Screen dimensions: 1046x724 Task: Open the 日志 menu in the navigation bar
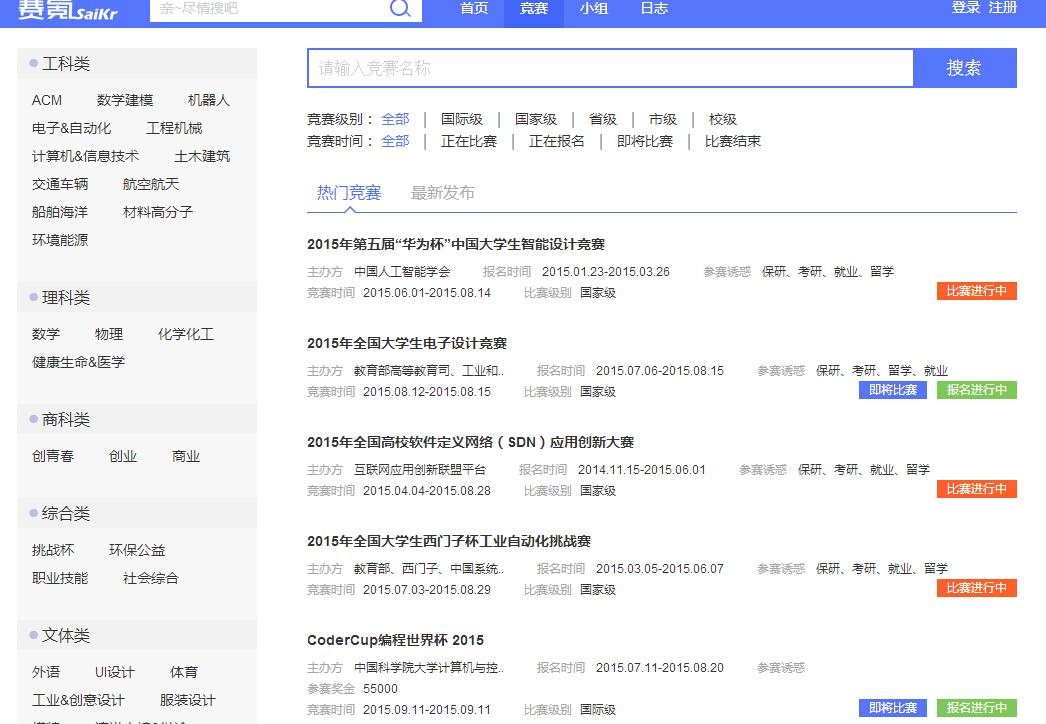point(653,9)
